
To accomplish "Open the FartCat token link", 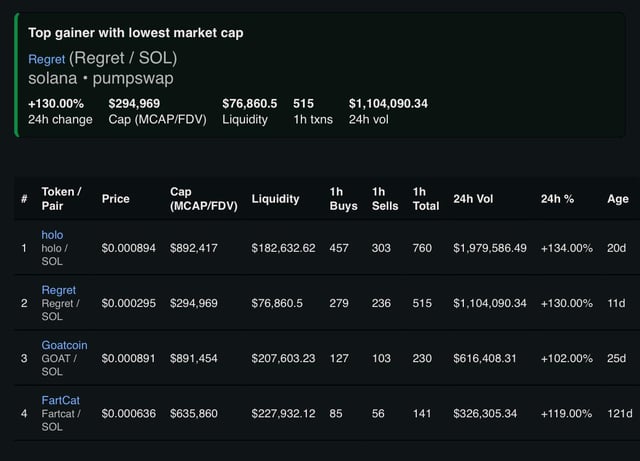I will [x=60, y=400].
